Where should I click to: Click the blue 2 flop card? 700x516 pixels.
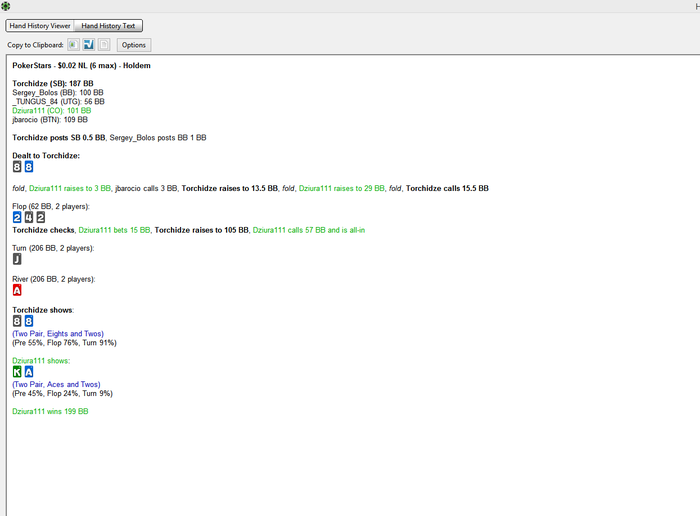pos(17,217)
